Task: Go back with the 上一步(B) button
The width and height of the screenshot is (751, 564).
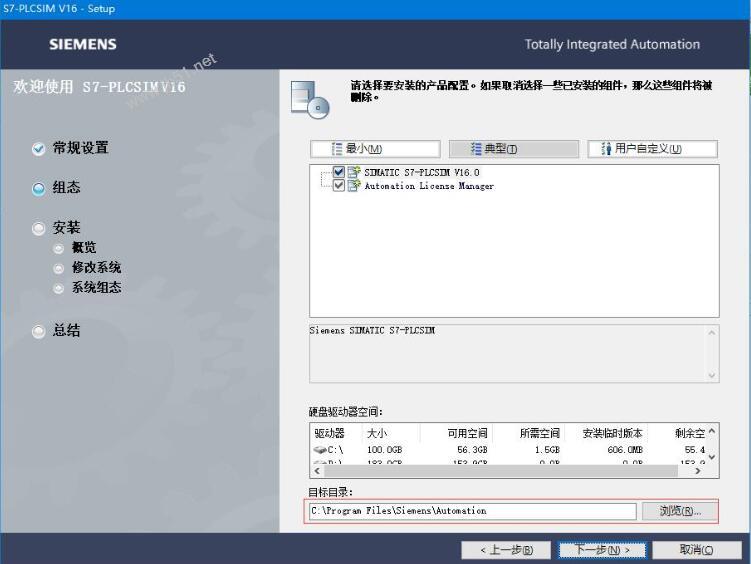Action: [x=507, y=550]
